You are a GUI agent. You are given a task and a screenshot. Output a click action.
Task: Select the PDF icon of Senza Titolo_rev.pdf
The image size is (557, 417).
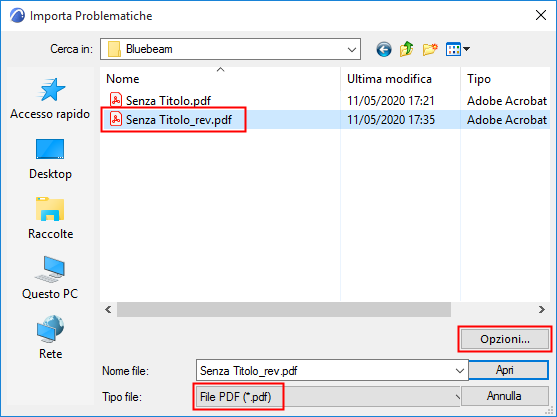(x=115, y=119)
